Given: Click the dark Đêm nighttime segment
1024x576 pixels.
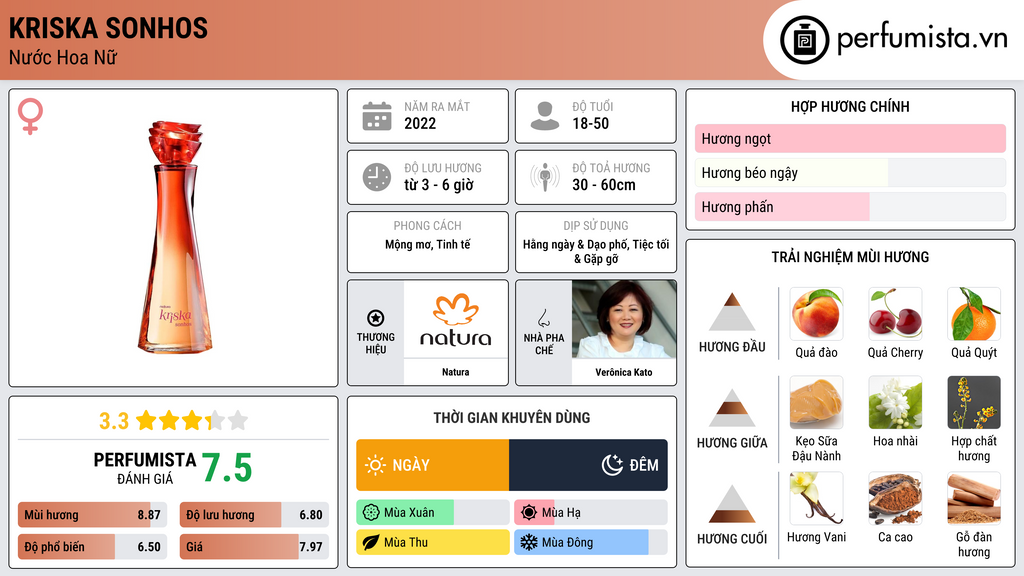Looking at the screenshot, I should point(588,465).
